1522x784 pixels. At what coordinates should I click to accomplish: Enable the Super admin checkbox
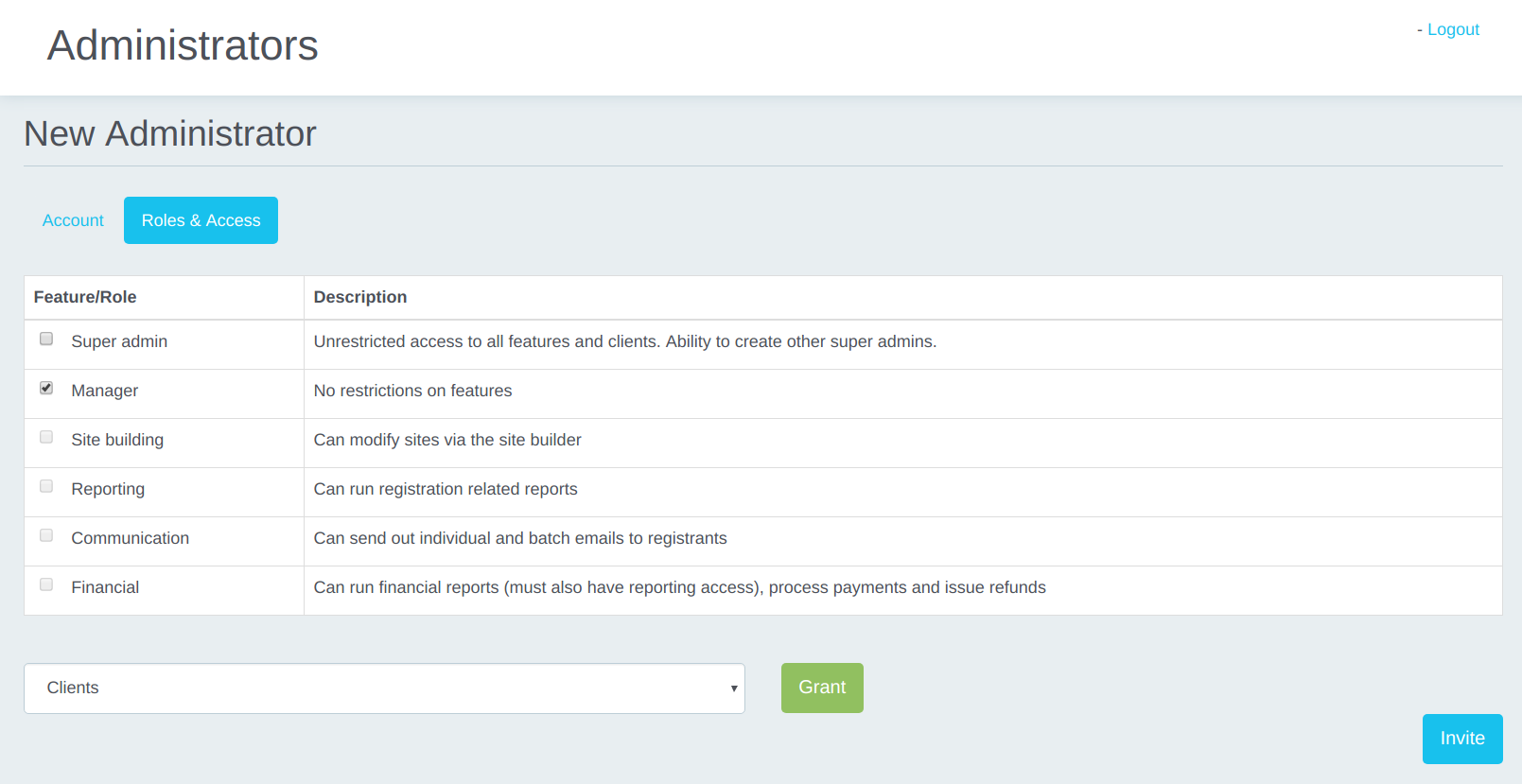click(46, 339)
